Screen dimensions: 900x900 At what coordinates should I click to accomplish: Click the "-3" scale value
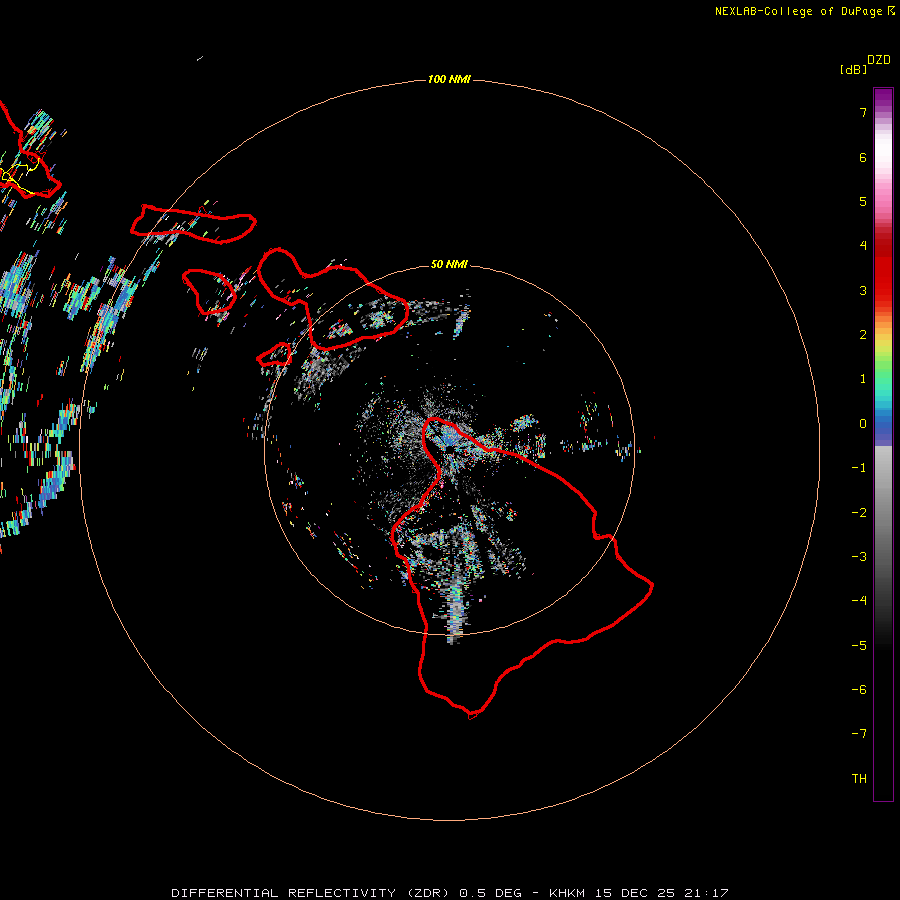pyautogui.click(x=859, y=557)
